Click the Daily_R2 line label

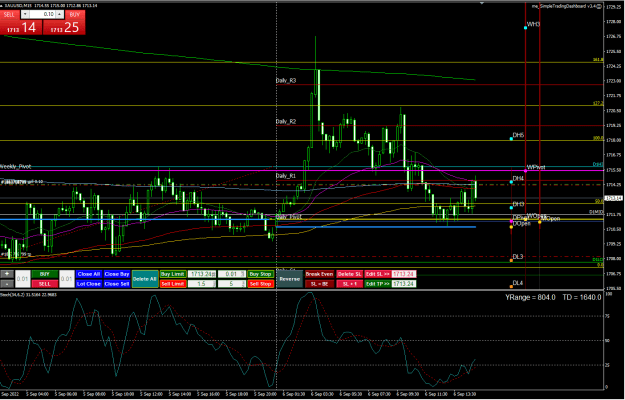tap(286, 122)
